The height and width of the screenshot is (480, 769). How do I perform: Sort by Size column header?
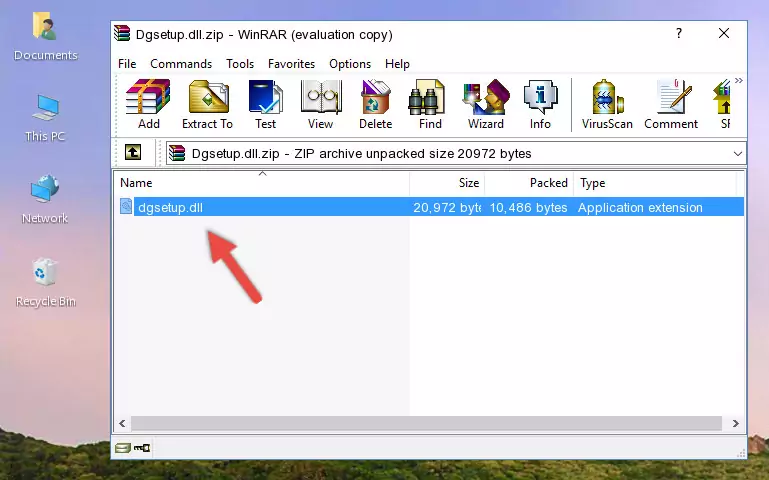pos(447,183)
